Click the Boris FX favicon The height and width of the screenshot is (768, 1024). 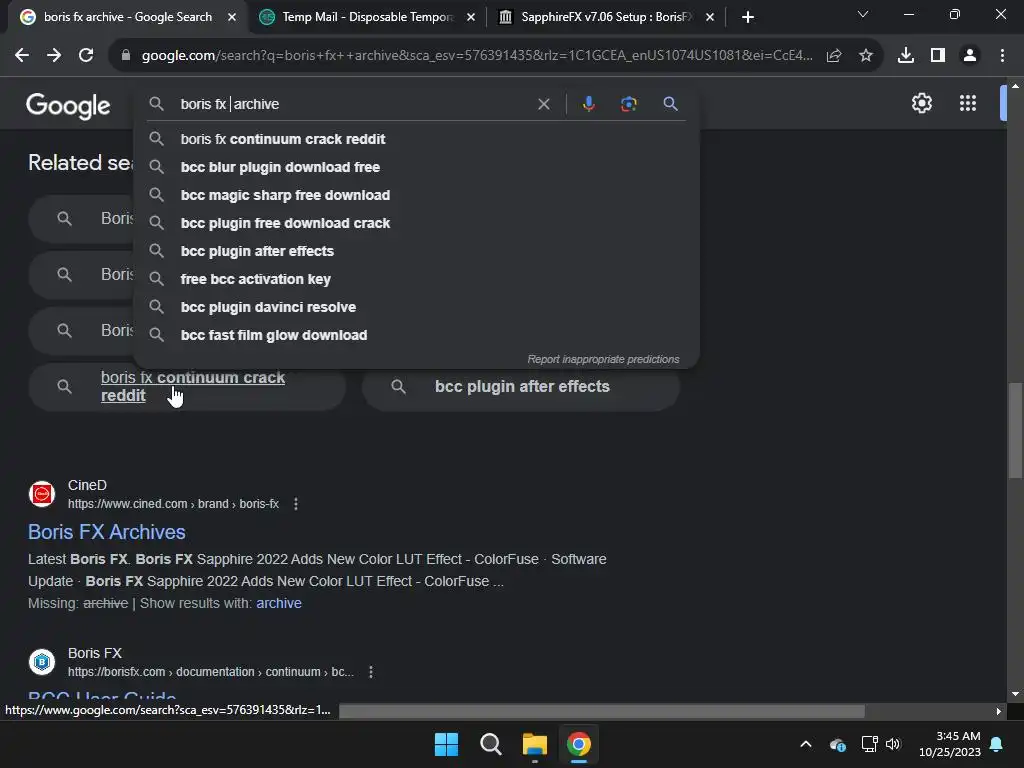point(42,662)
